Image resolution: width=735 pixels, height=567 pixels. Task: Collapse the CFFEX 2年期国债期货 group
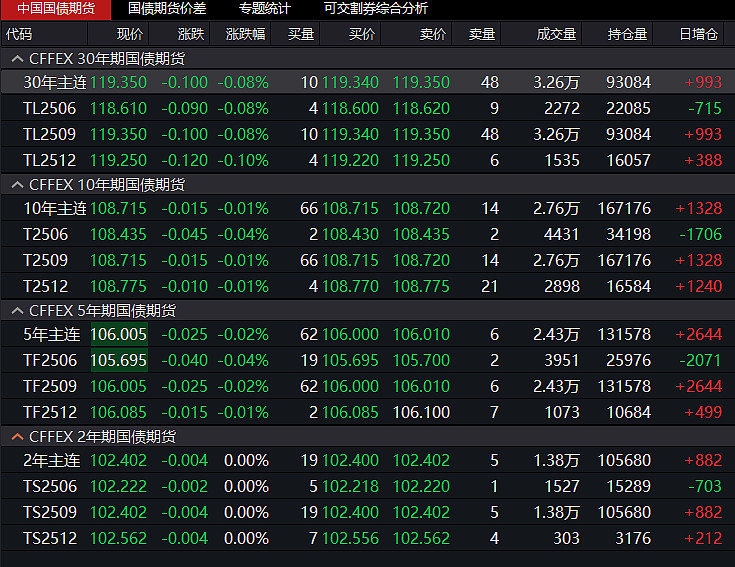point(17,437)
